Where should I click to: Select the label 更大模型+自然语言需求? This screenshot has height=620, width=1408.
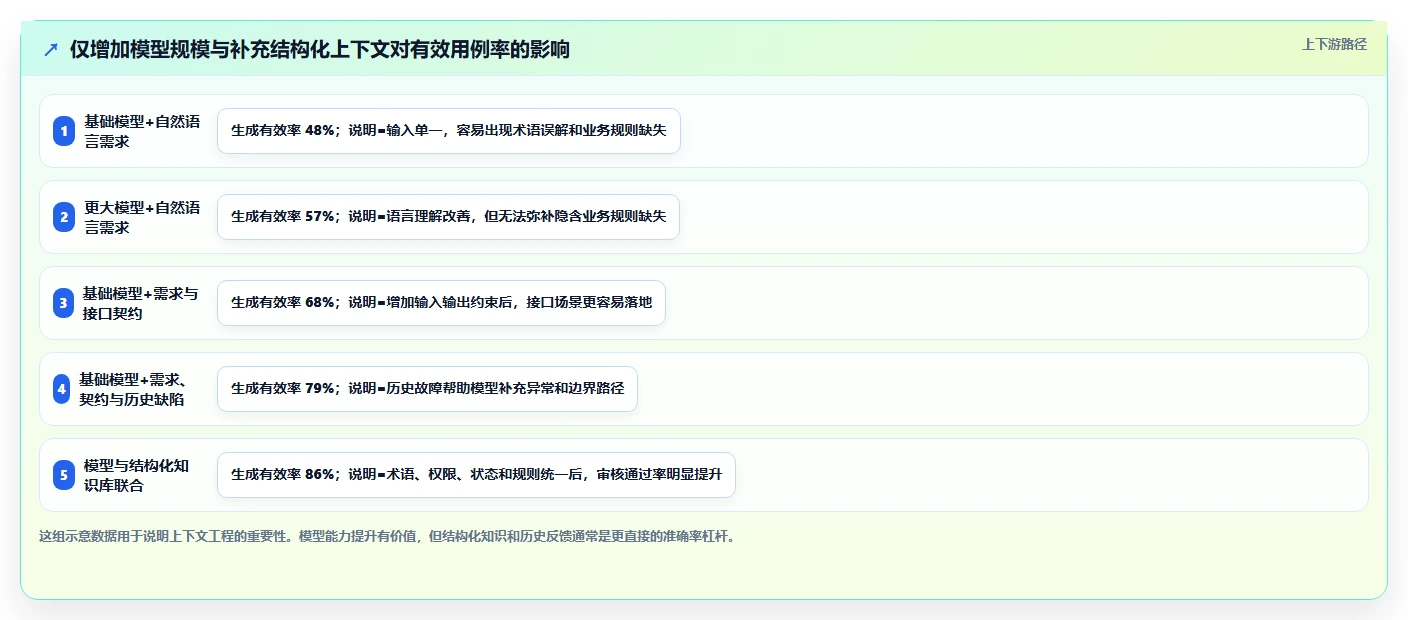[x=142, y=217]
